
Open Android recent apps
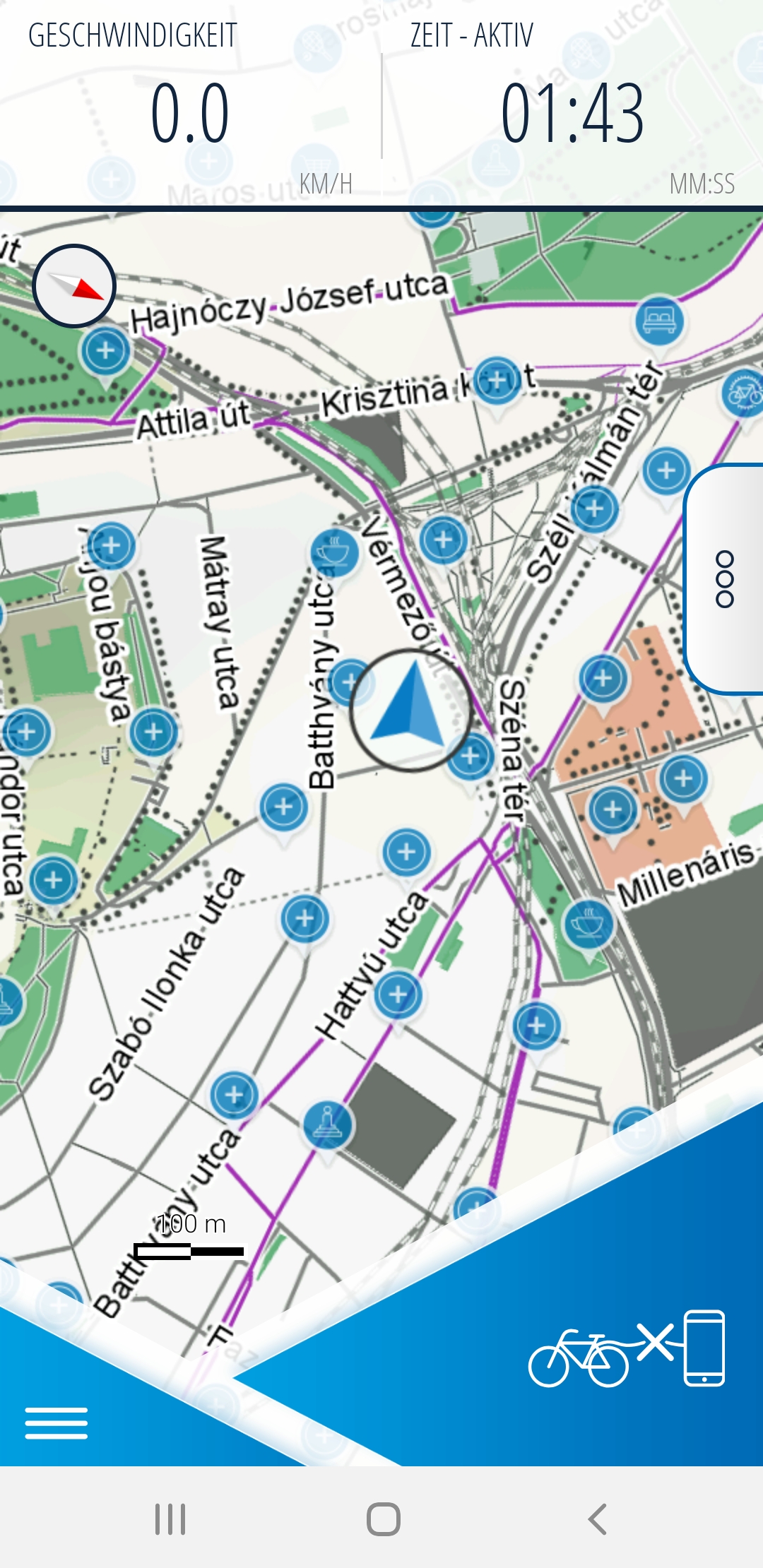coord(170,1519)
